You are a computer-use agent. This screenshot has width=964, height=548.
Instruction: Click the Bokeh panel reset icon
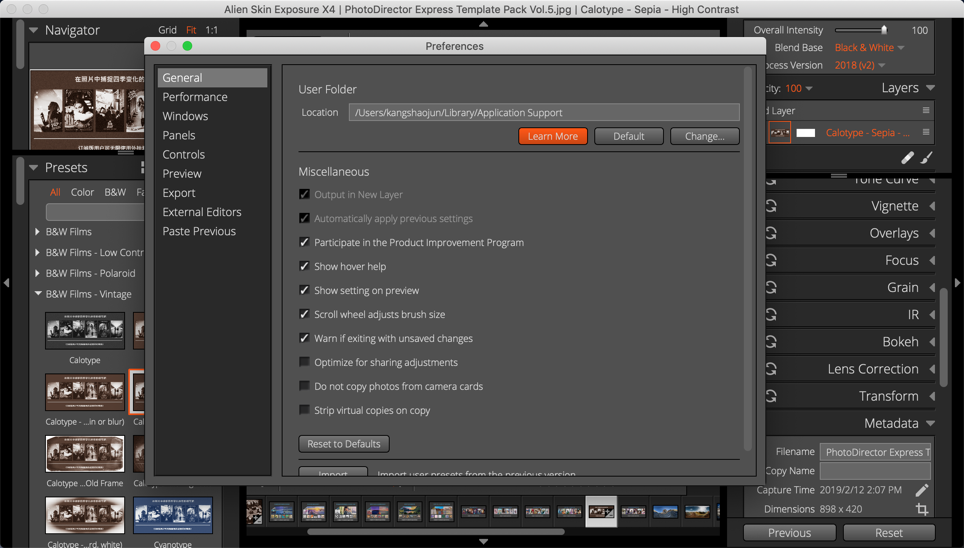(x=771, y=341)
